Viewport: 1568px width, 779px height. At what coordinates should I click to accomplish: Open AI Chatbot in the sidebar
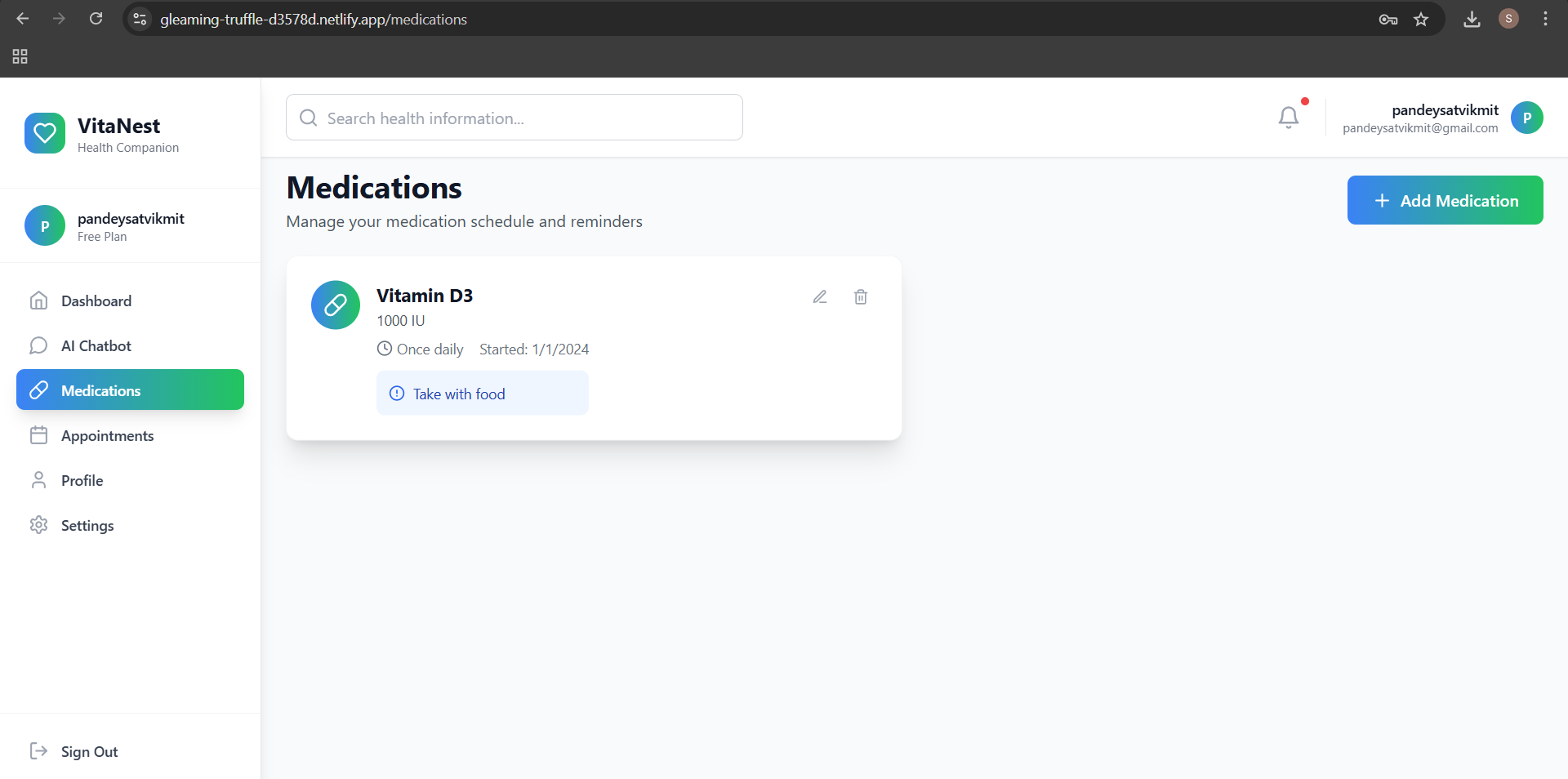point(131,345)
